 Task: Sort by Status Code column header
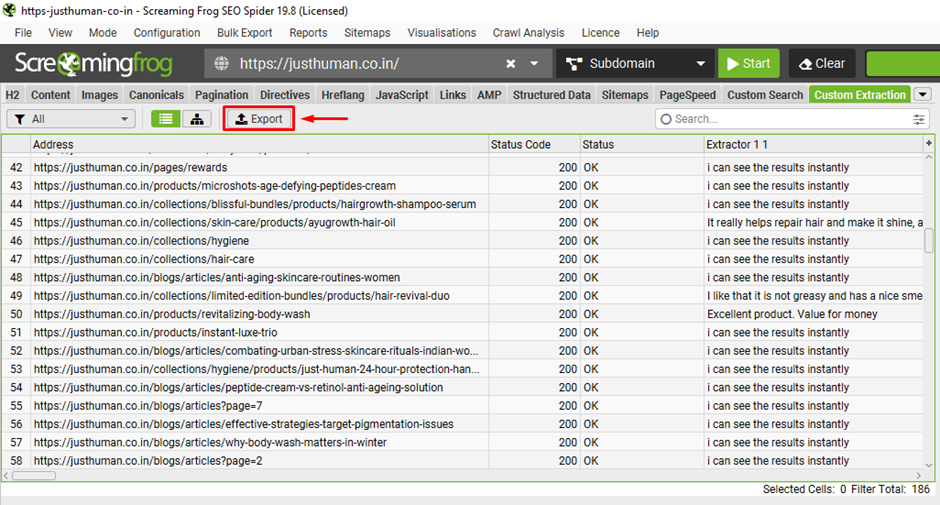tap(534, 145)
